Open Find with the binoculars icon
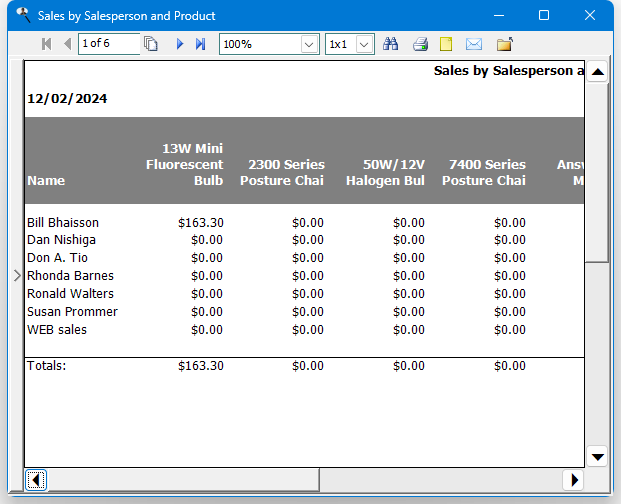The height and width of the screenshot is (504, 621). tap(391, 44)
